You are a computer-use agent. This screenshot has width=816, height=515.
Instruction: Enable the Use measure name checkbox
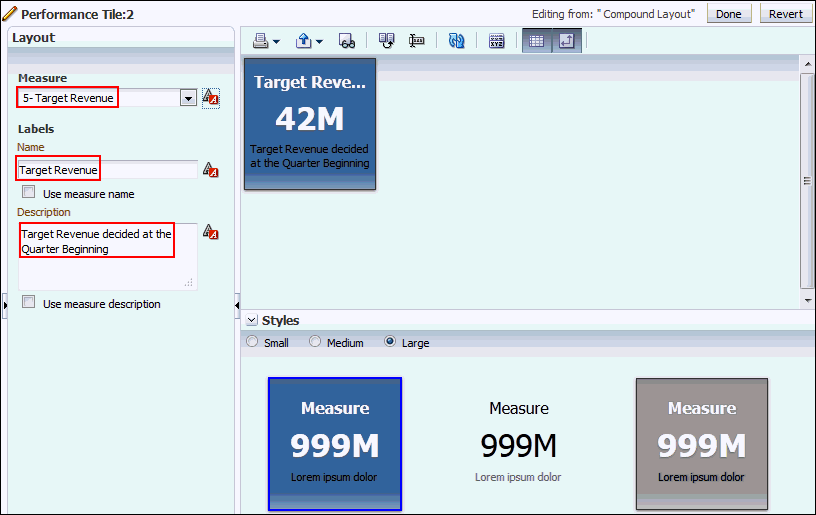pyautogui.click(x=29, y=192)
